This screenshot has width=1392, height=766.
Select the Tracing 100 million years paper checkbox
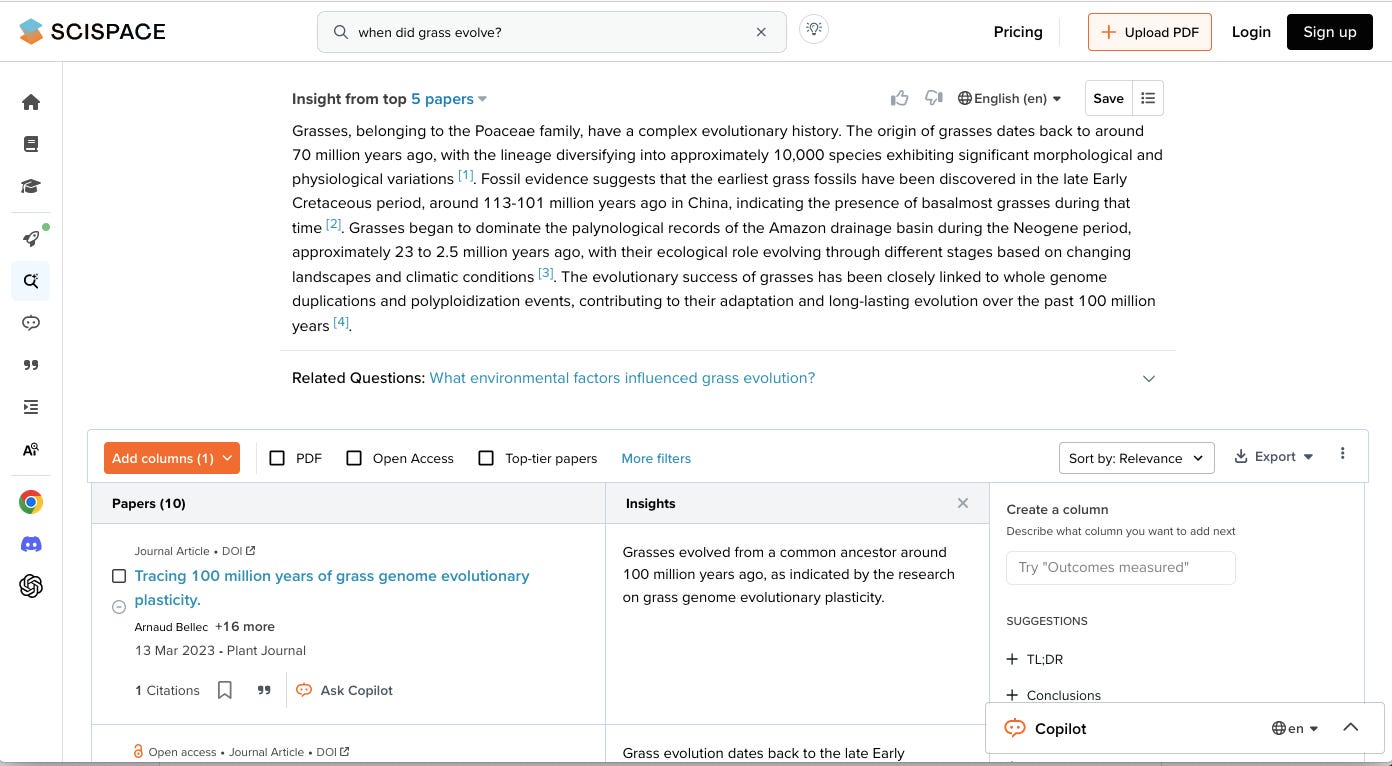119,576
